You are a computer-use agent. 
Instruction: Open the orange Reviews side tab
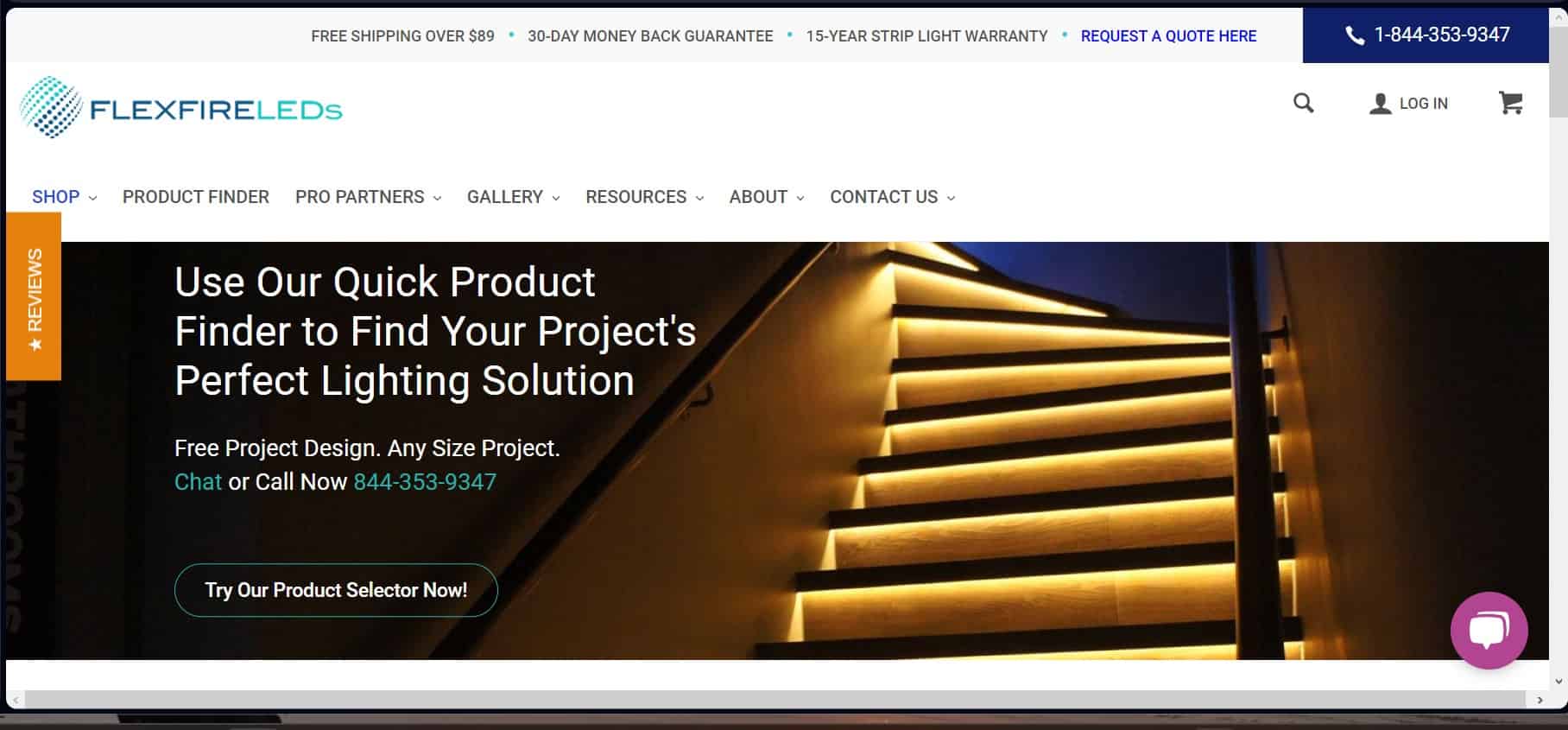(34, 296)
